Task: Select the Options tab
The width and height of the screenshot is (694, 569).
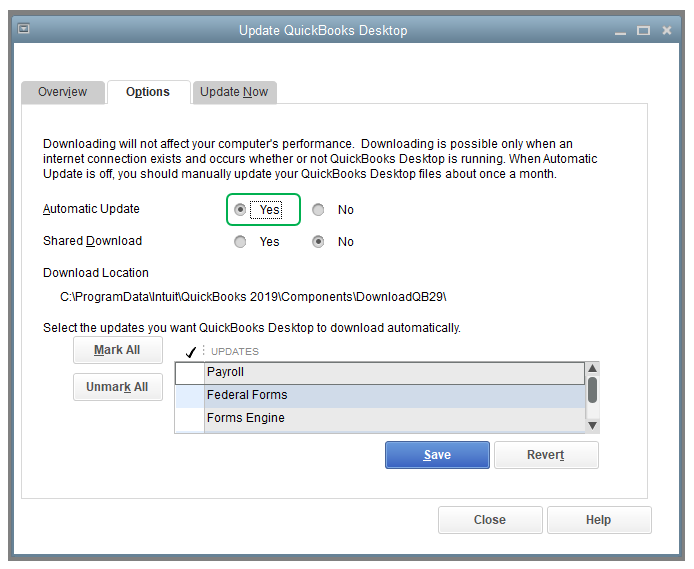Action: (x=148, y=92)
